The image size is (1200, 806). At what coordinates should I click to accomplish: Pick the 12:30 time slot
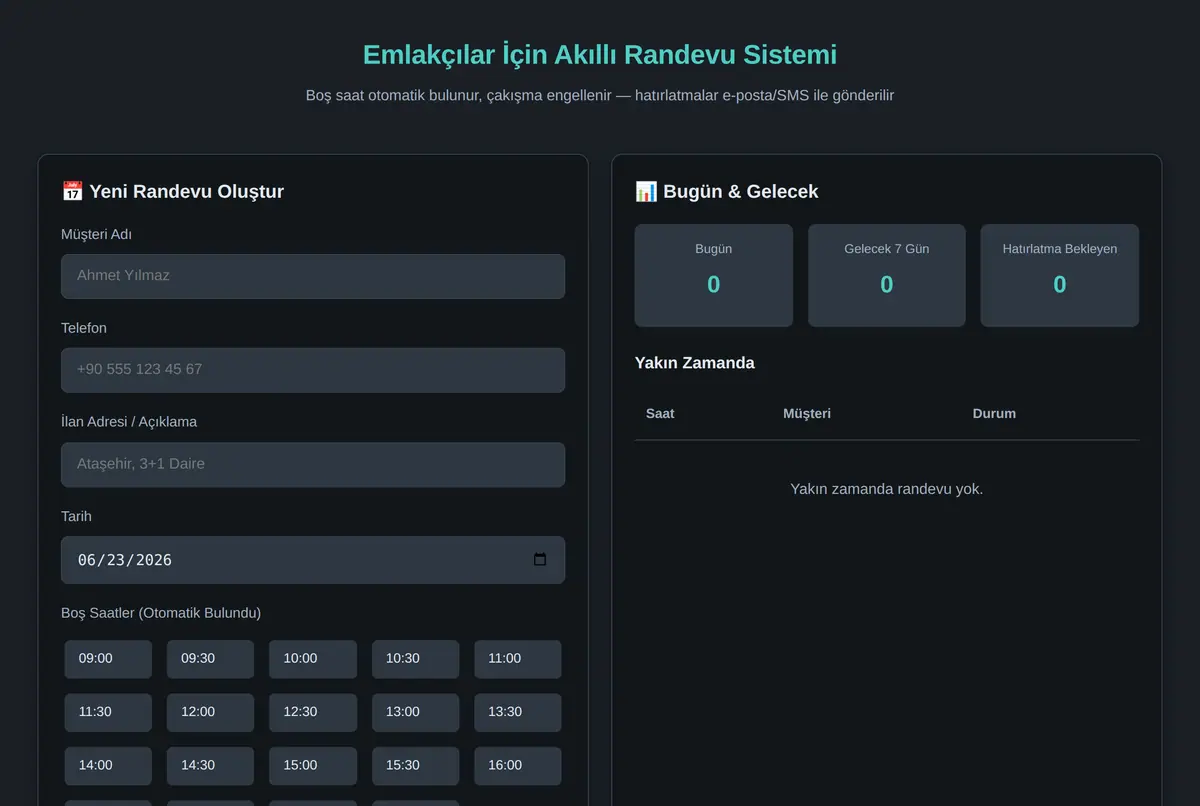click(313, 712)
